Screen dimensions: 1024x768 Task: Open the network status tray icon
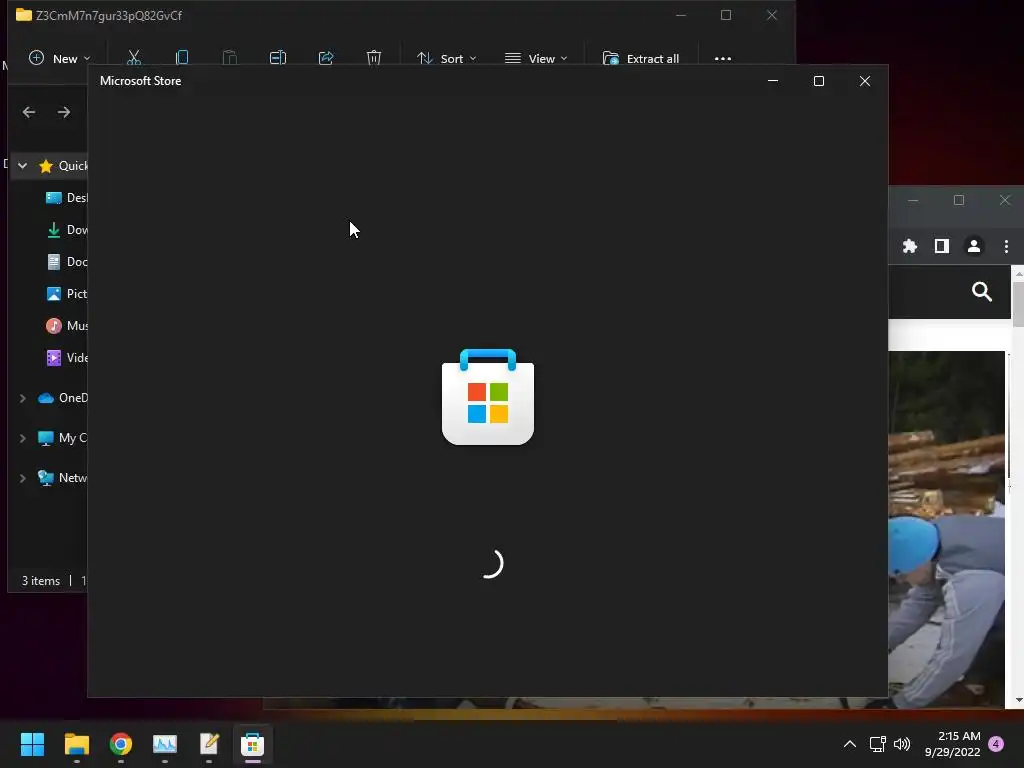click(878, 744)
